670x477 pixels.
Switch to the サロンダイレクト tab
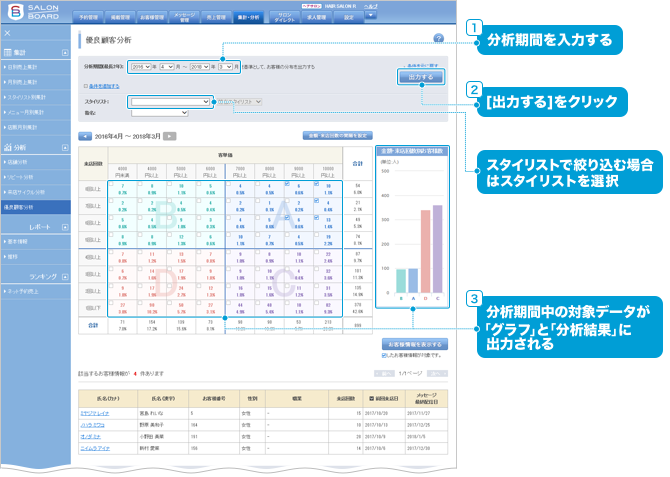(285, 17)
